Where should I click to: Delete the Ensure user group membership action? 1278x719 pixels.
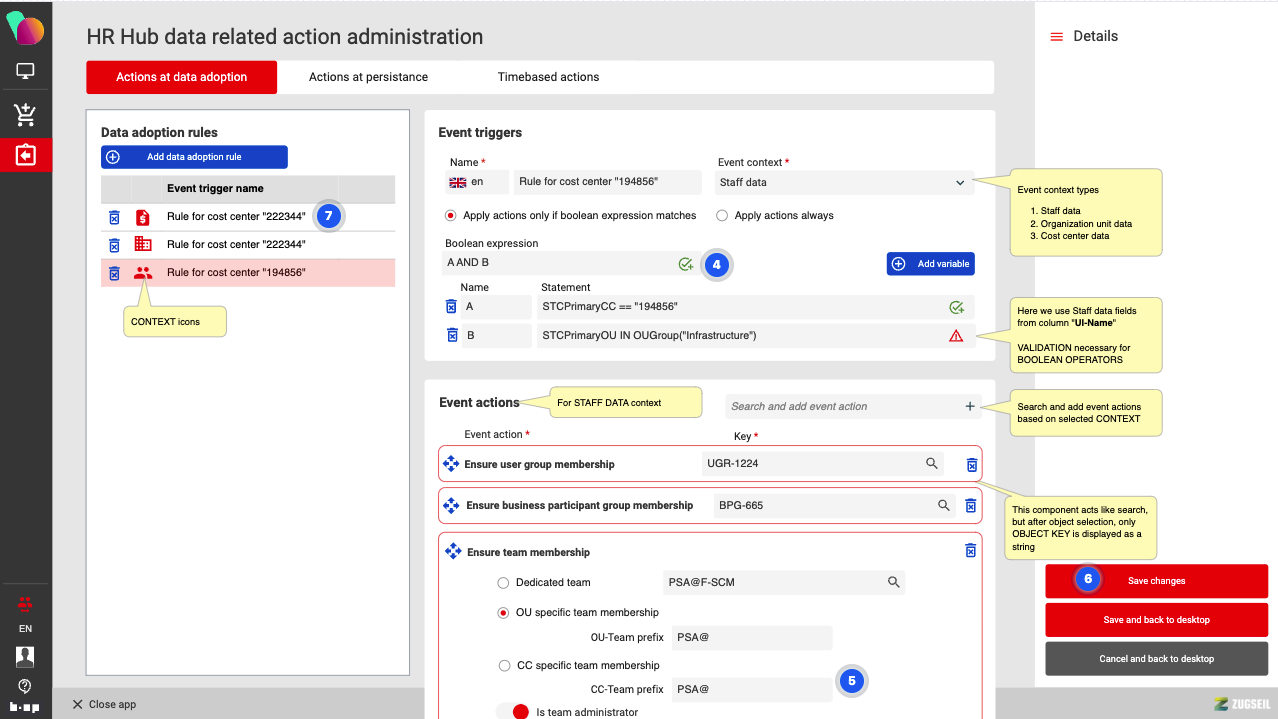point(971,464)
